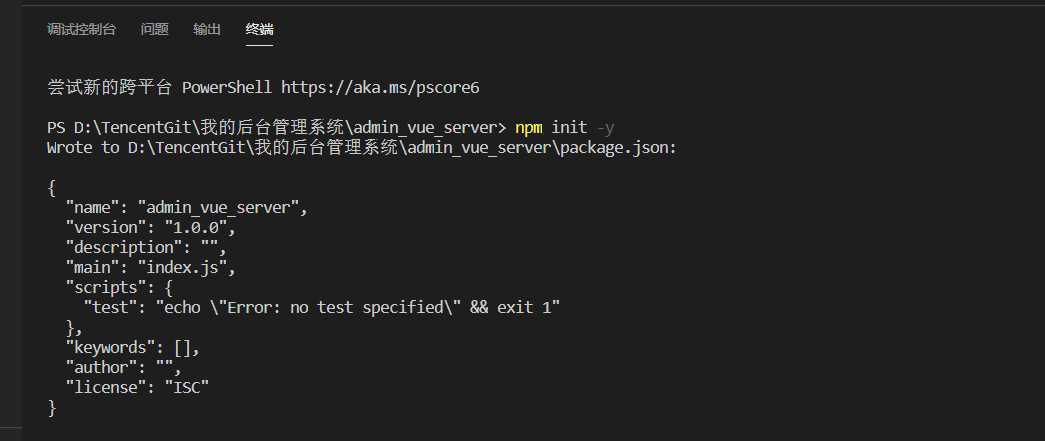Select the 输出 tab
Image resolution: width=1045 pixels, height=441 pixels.
tap(207, 29)
